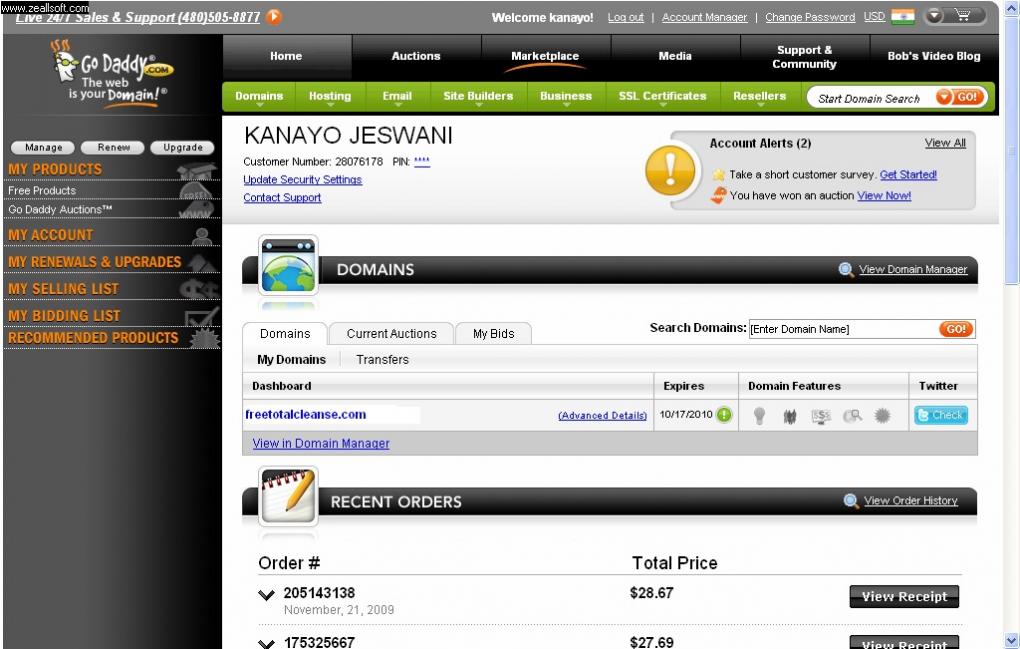This screenshot has height=649, width=1020.
Task: Click the Renew pill button
Action: click(x=114, y=148)
